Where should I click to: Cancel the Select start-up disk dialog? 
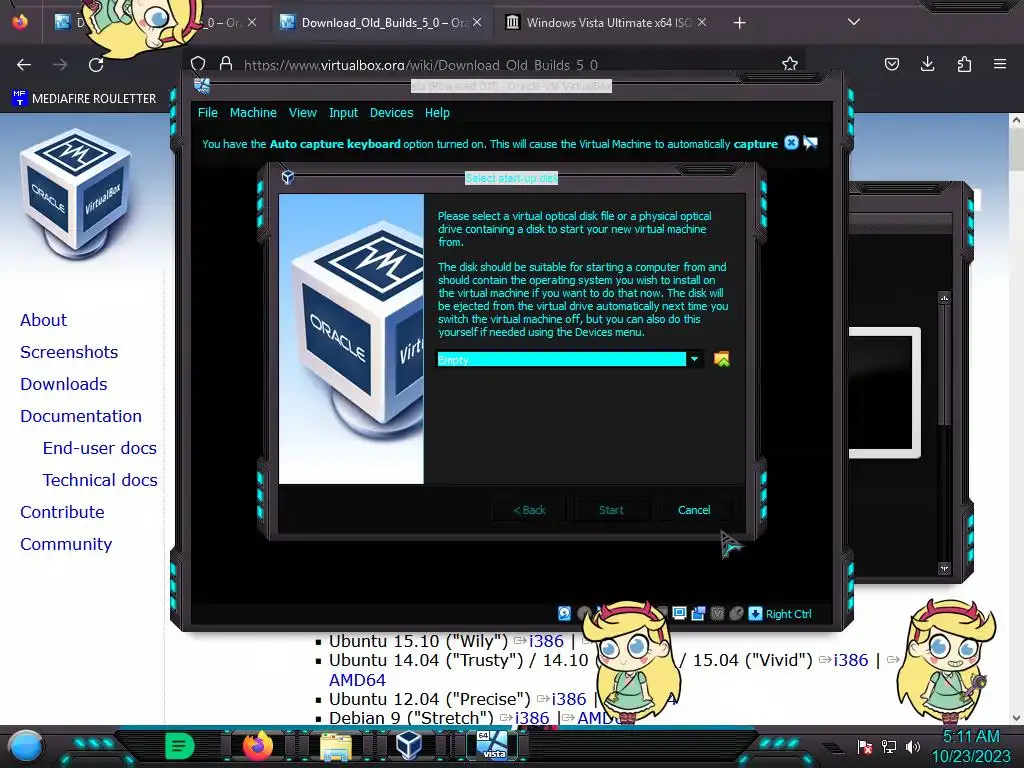point(694,510)
